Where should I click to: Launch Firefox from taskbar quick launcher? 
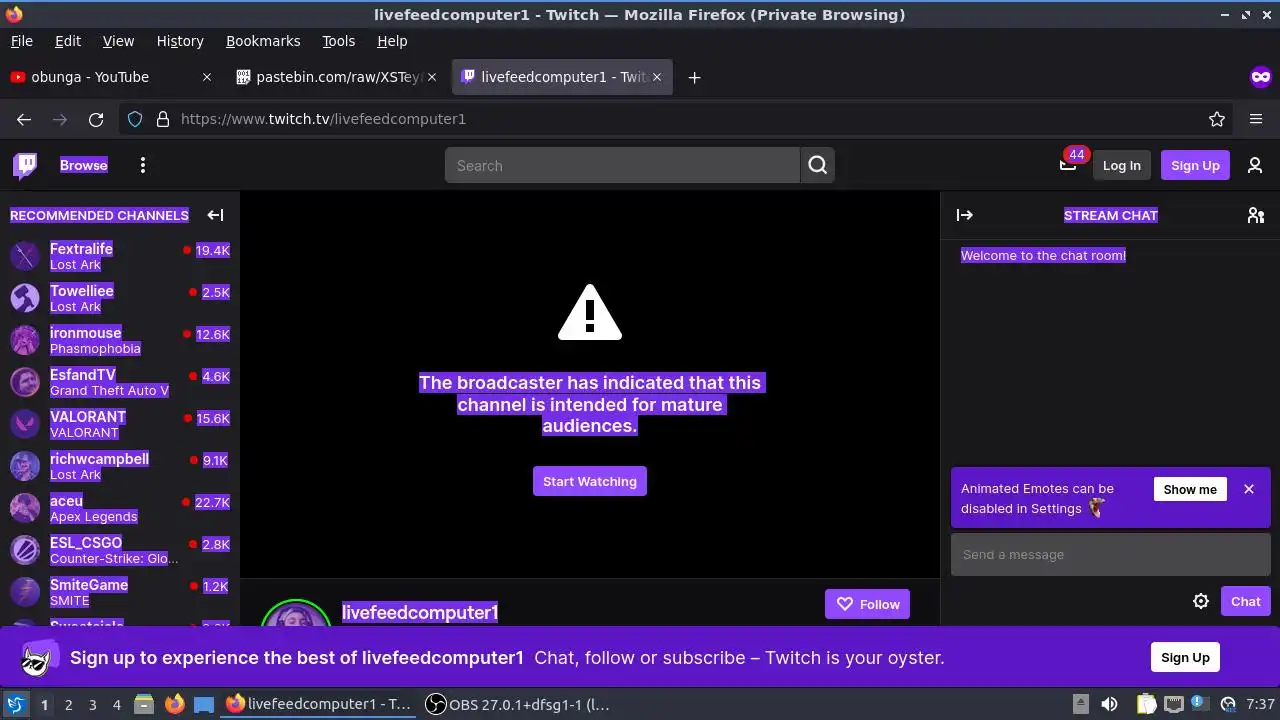(x=174, y=704)
